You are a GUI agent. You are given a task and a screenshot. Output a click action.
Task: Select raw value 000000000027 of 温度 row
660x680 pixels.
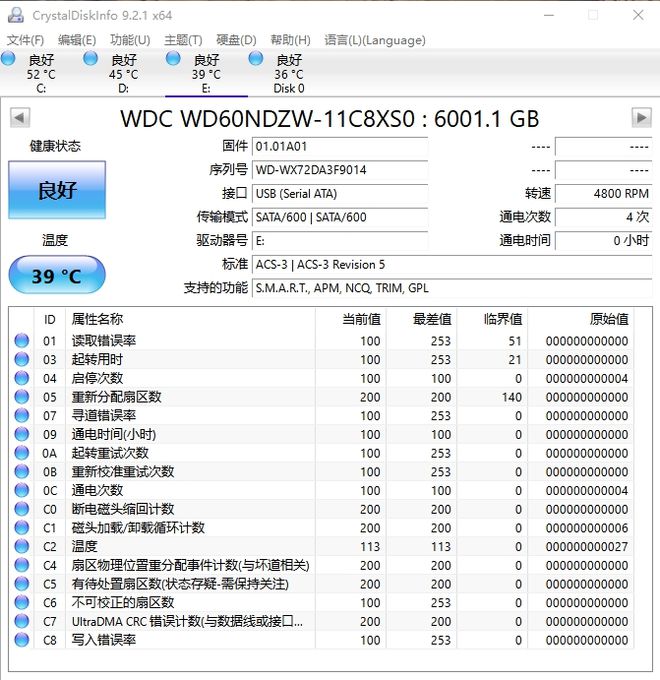pyautogui.click(x=587, y=546)
